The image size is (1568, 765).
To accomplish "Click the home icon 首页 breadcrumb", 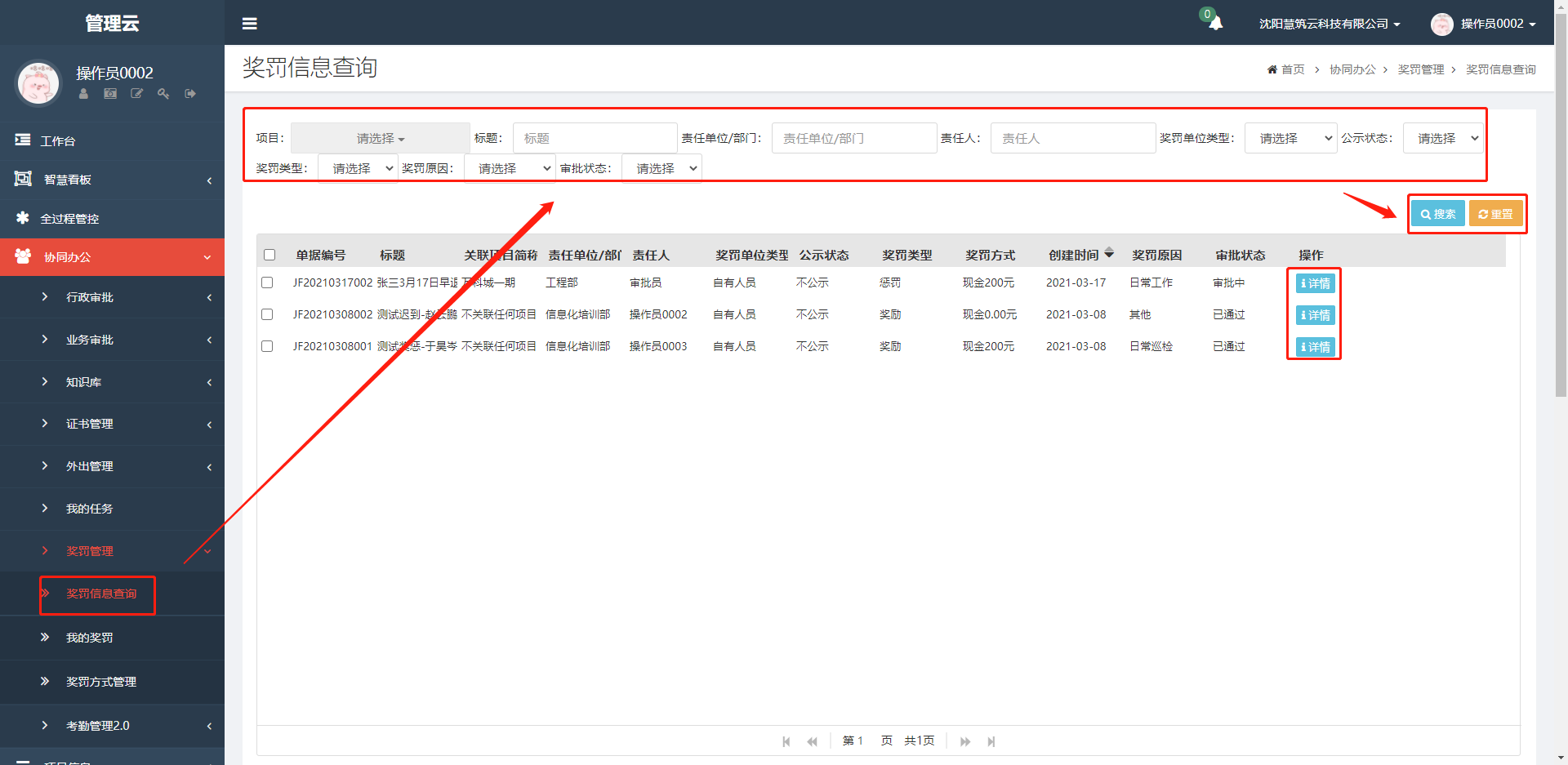I will point(1272,69).
